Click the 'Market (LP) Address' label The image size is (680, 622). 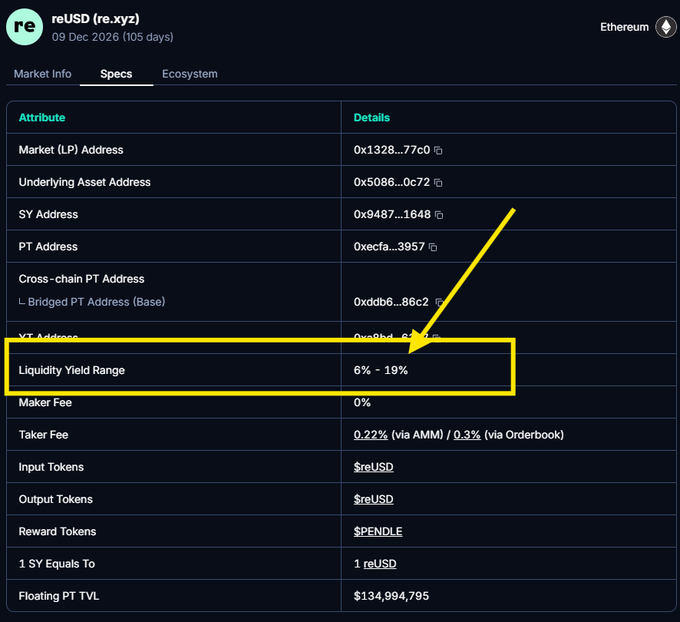point(71,150)
